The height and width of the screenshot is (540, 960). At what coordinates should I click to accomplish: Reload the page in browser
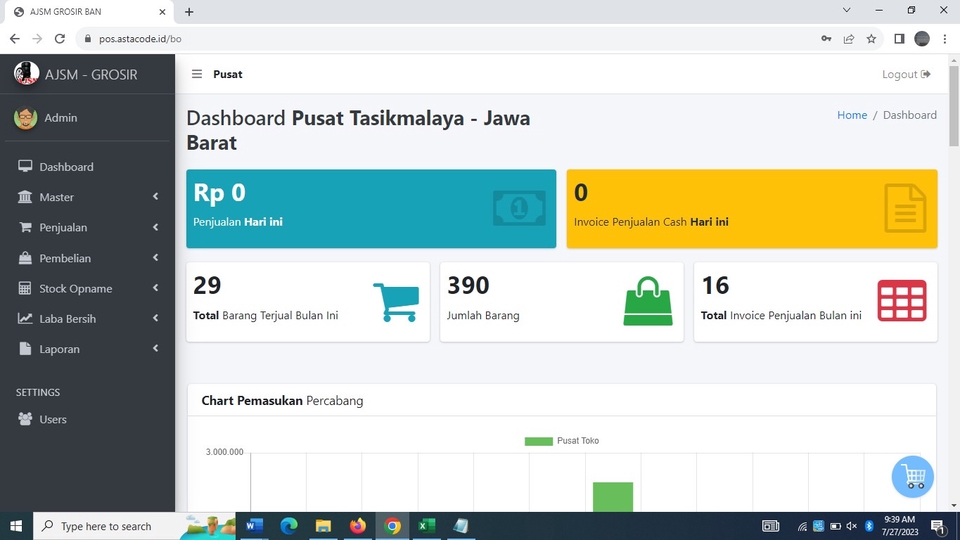pyautogui.click(x=59, y=39)
